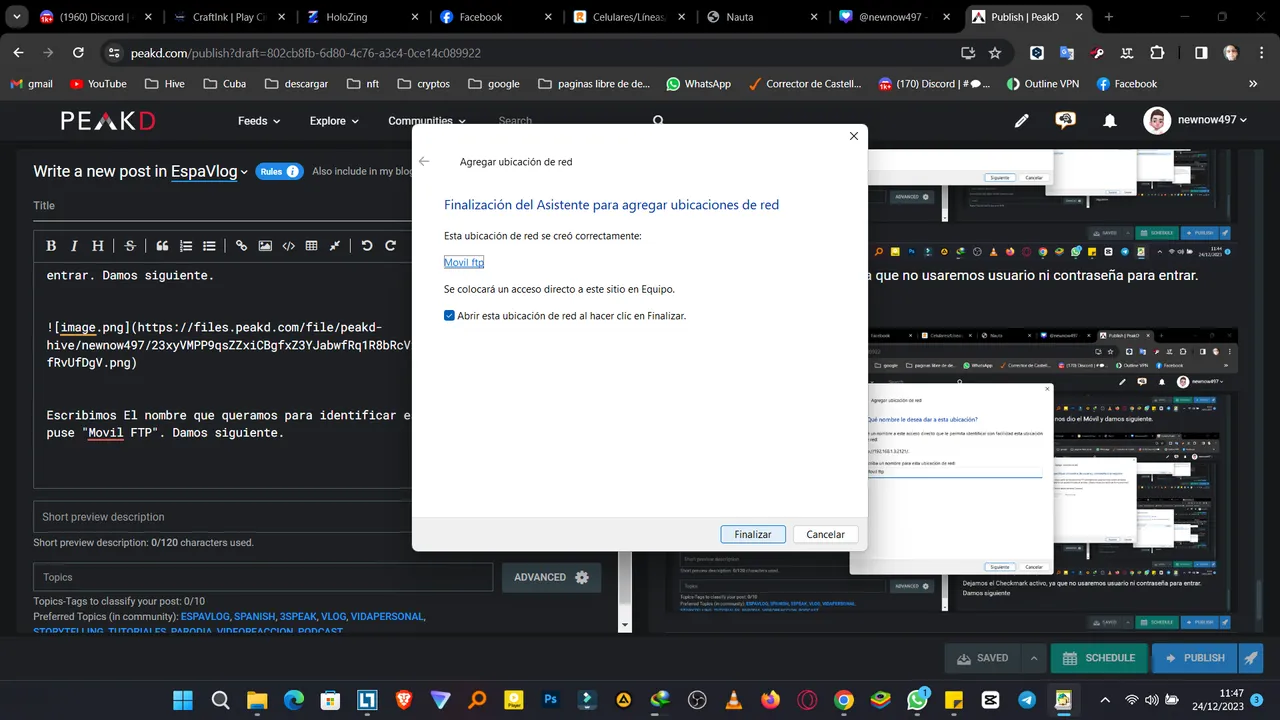This screenshot has width=1280, height=720.
Task: Open the 'Movil ftp' network location link
Action: [x=464, y=262]
